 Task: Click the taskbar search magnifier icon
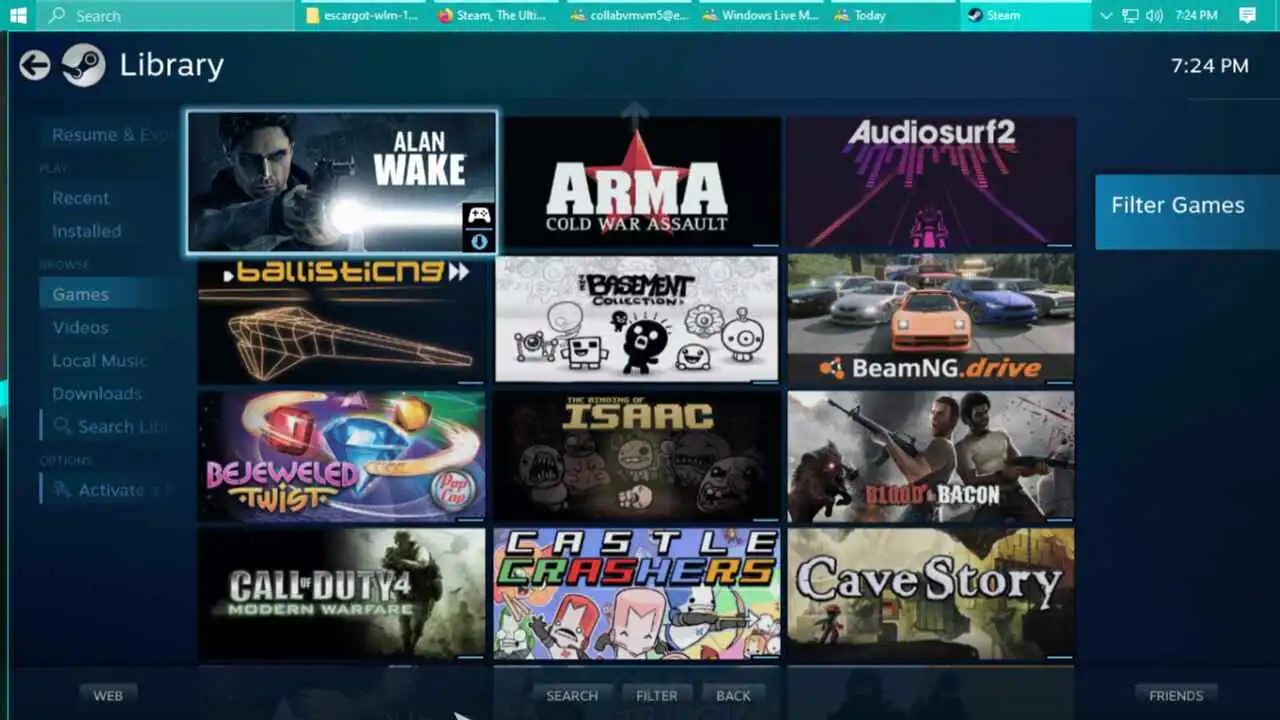pyautogui.click(x=57, y=15)
